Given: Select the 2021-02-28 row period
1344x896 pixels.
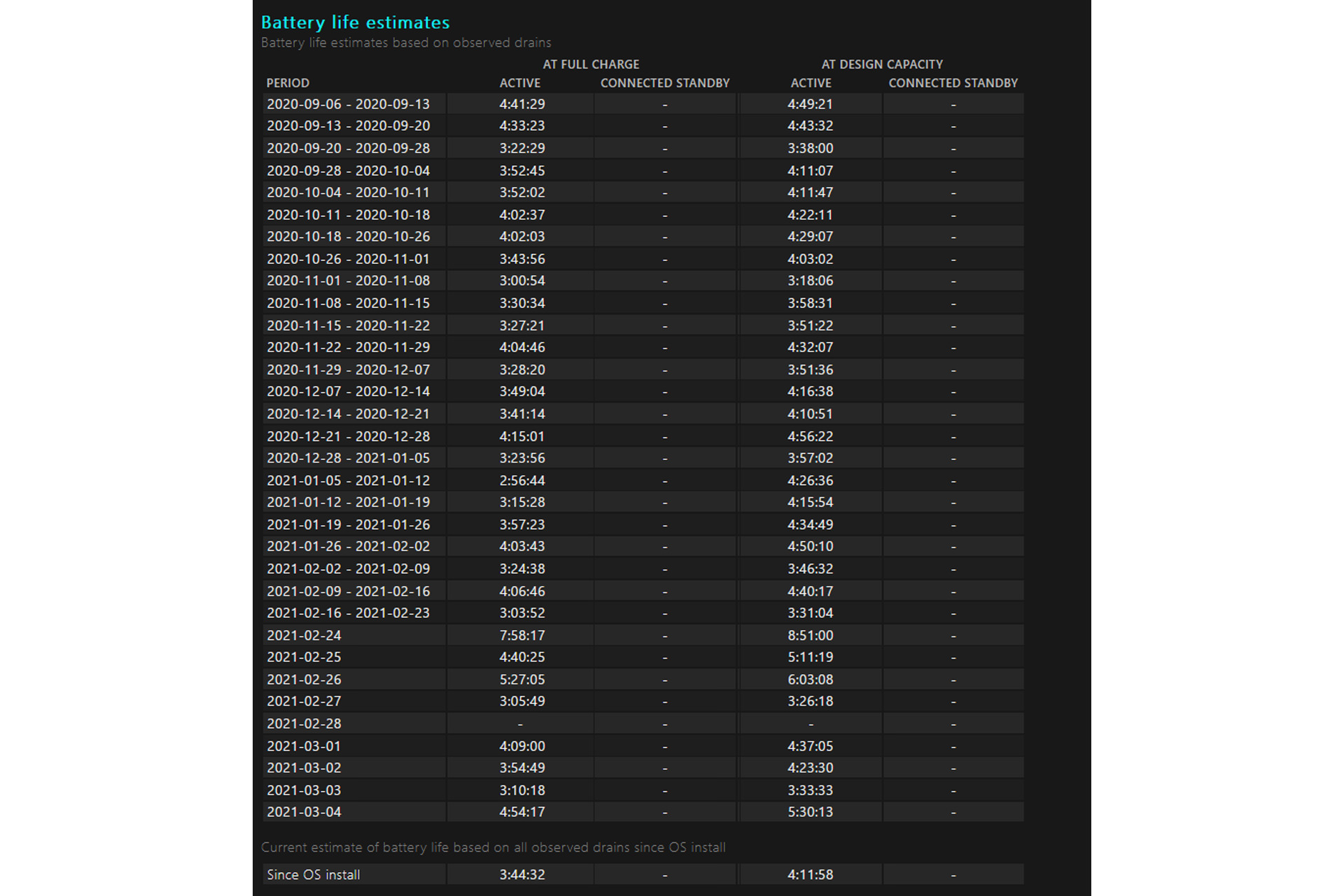Looking at the screenshot, I should coord(304,723).
